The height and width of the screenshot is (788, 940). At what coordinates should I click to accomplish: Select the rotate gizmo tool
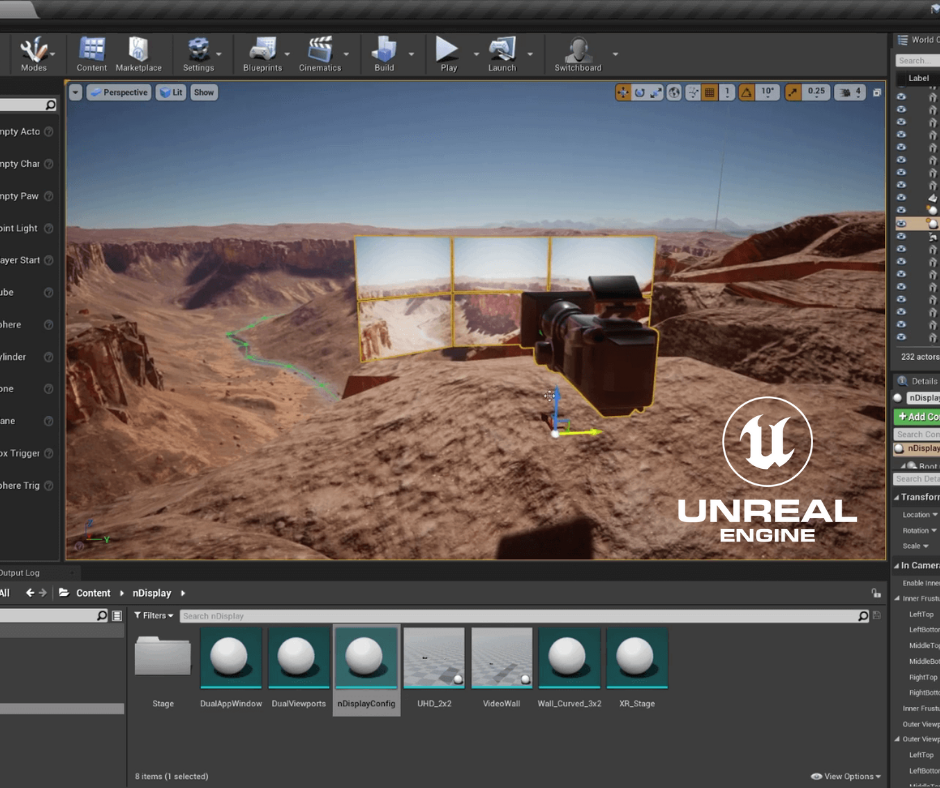click(x=640, y=92)
